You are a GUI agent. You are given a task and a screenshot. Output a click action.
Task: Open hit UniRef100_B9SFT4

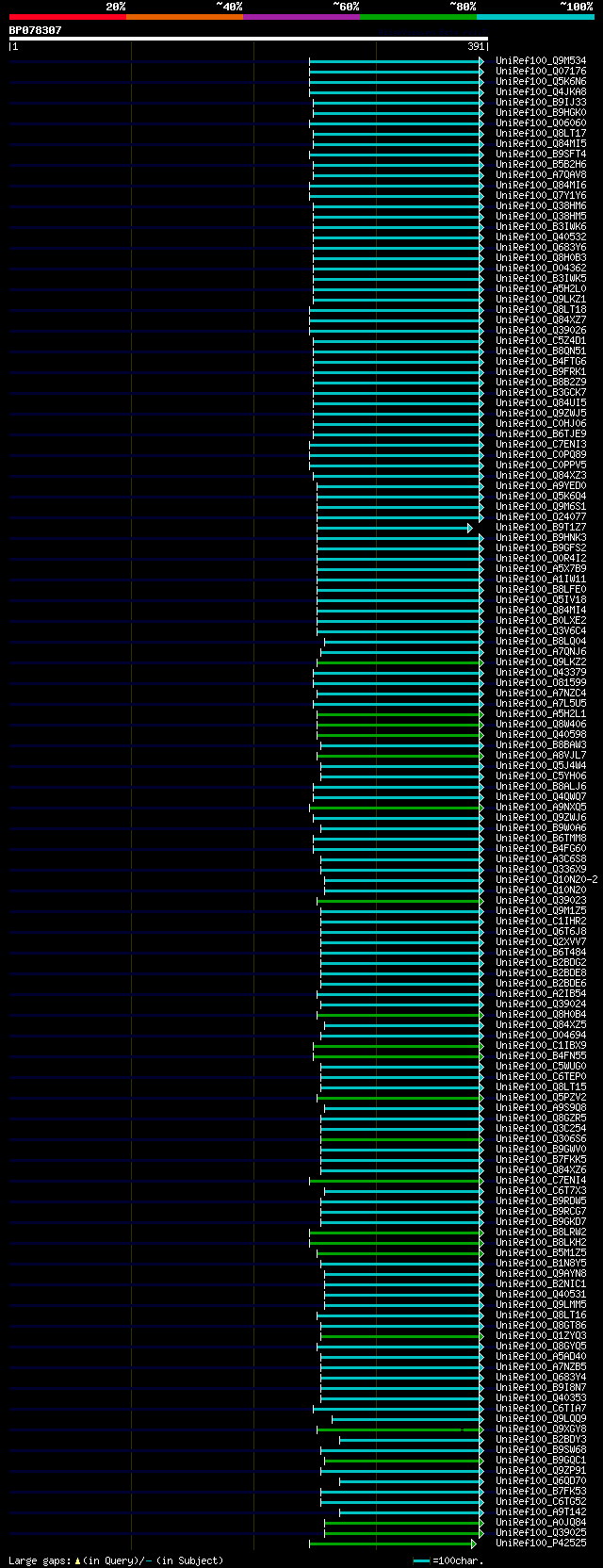[x=541, y=155]
